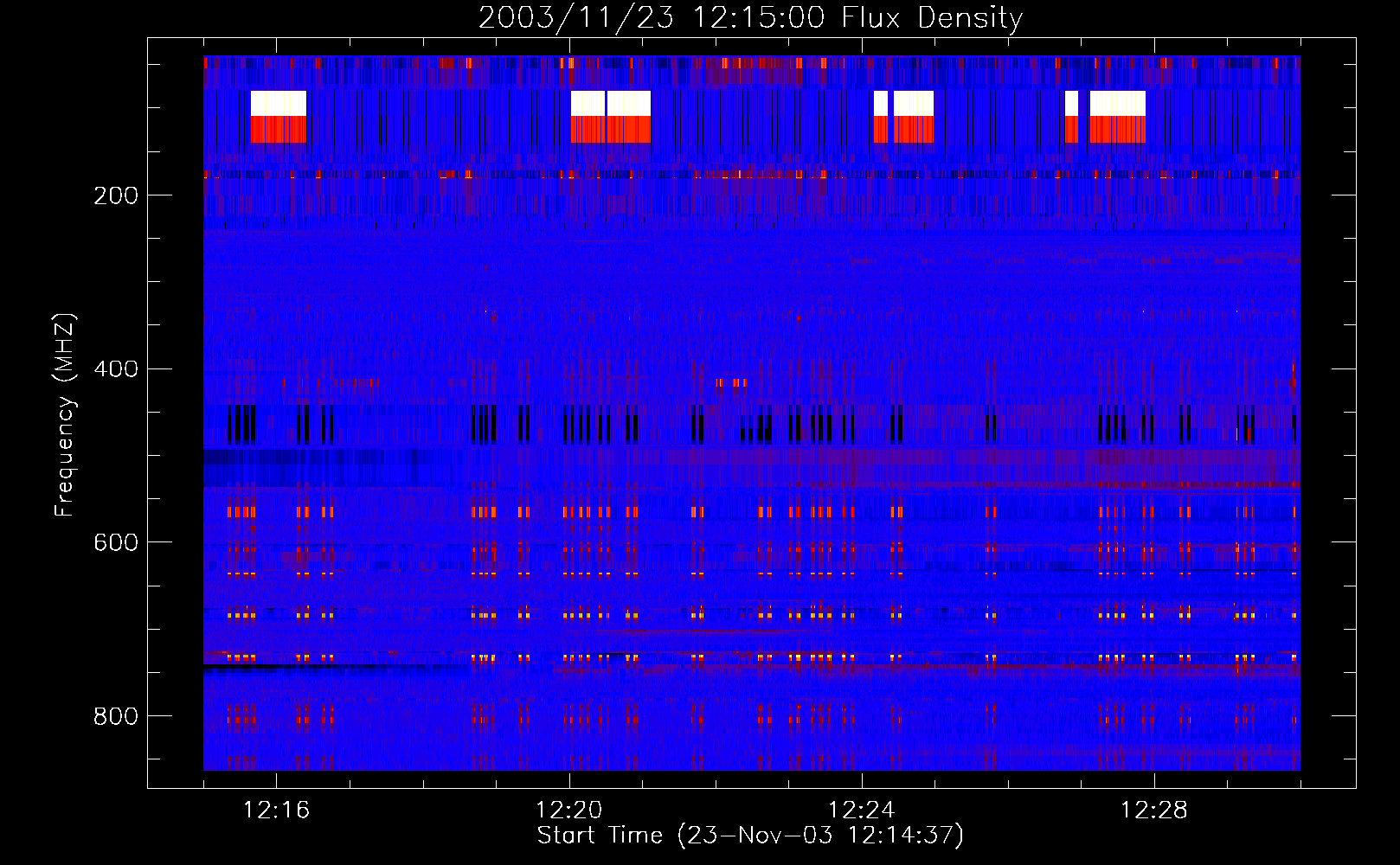
Task: Click the 'Start Time (23-Nov-03 12:14:37)' label
Action: 750,836
